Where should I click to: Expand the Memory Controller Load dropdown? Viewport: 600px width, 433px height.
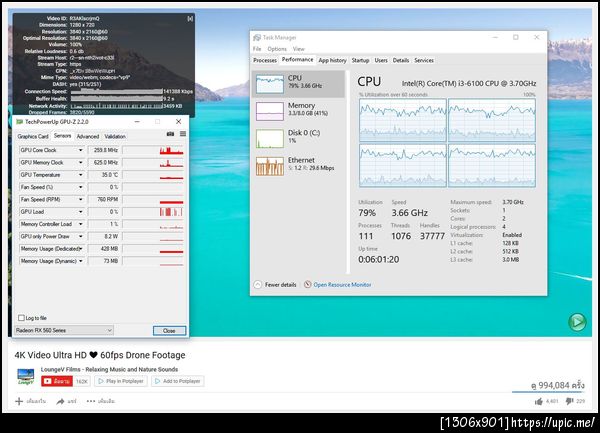(x=80, y=224)
